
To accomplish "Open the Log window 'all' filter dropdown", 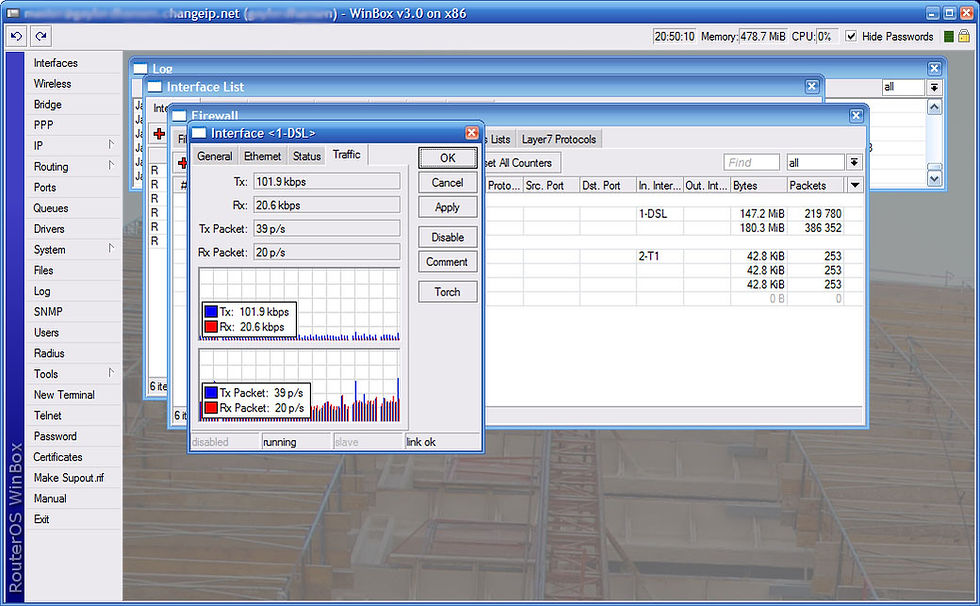I will tap(934, 87).
